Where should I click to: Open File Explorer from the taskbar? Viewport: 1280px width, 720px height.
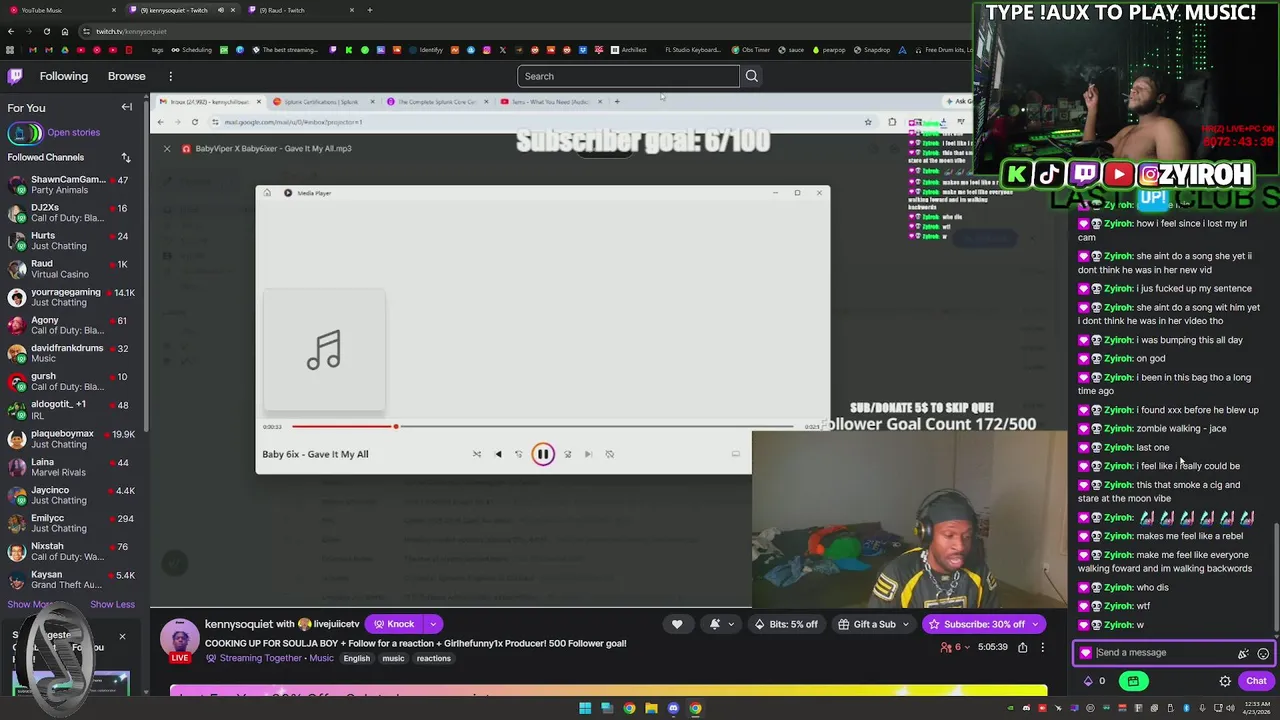pyautogui.click(x=651, y=708)
